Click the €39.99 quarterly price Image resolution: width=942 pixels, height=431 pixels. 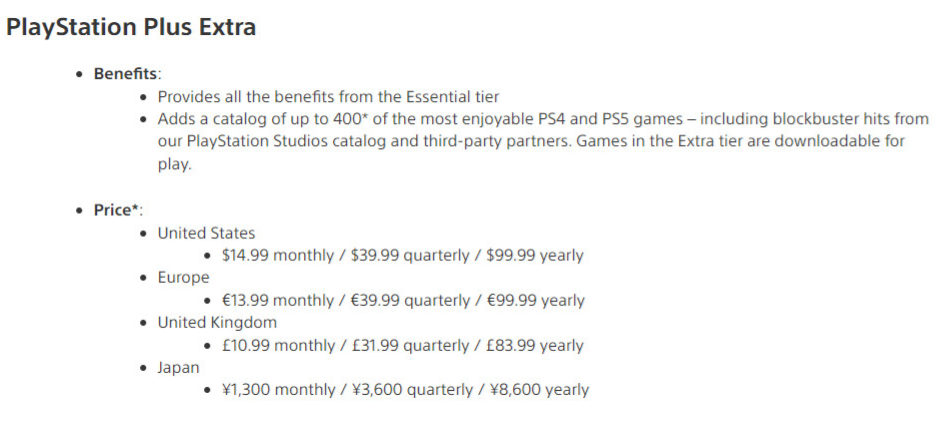coord(409,300)
